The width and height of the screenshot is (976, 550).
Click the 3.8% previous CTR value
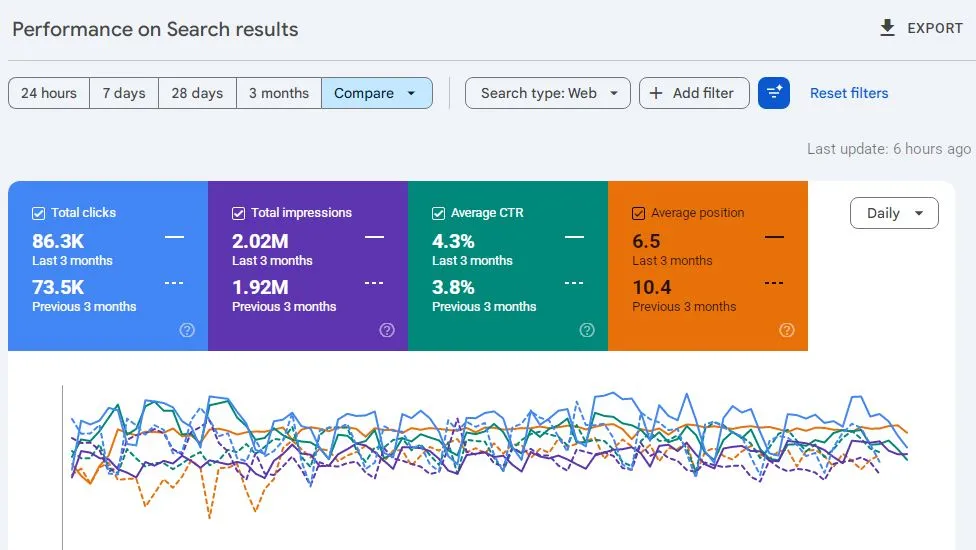(453, 287)
